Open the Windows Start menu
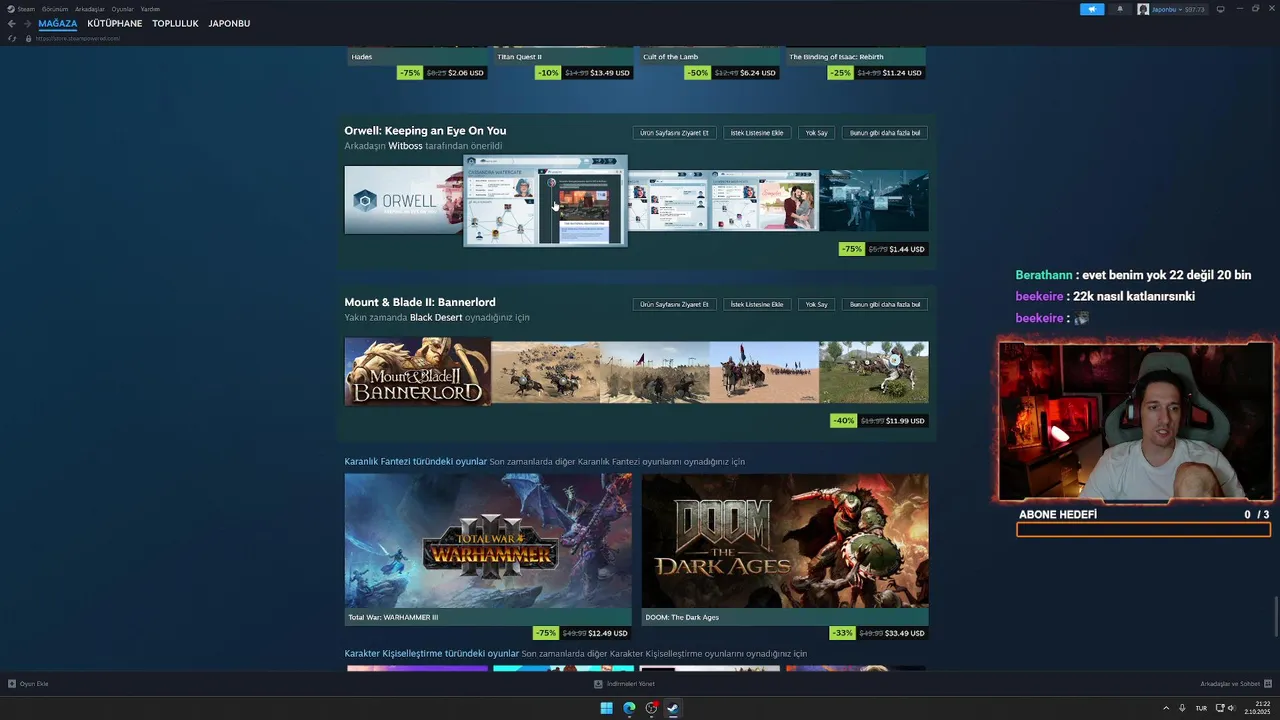1280x720 pixels. point(606,708)
